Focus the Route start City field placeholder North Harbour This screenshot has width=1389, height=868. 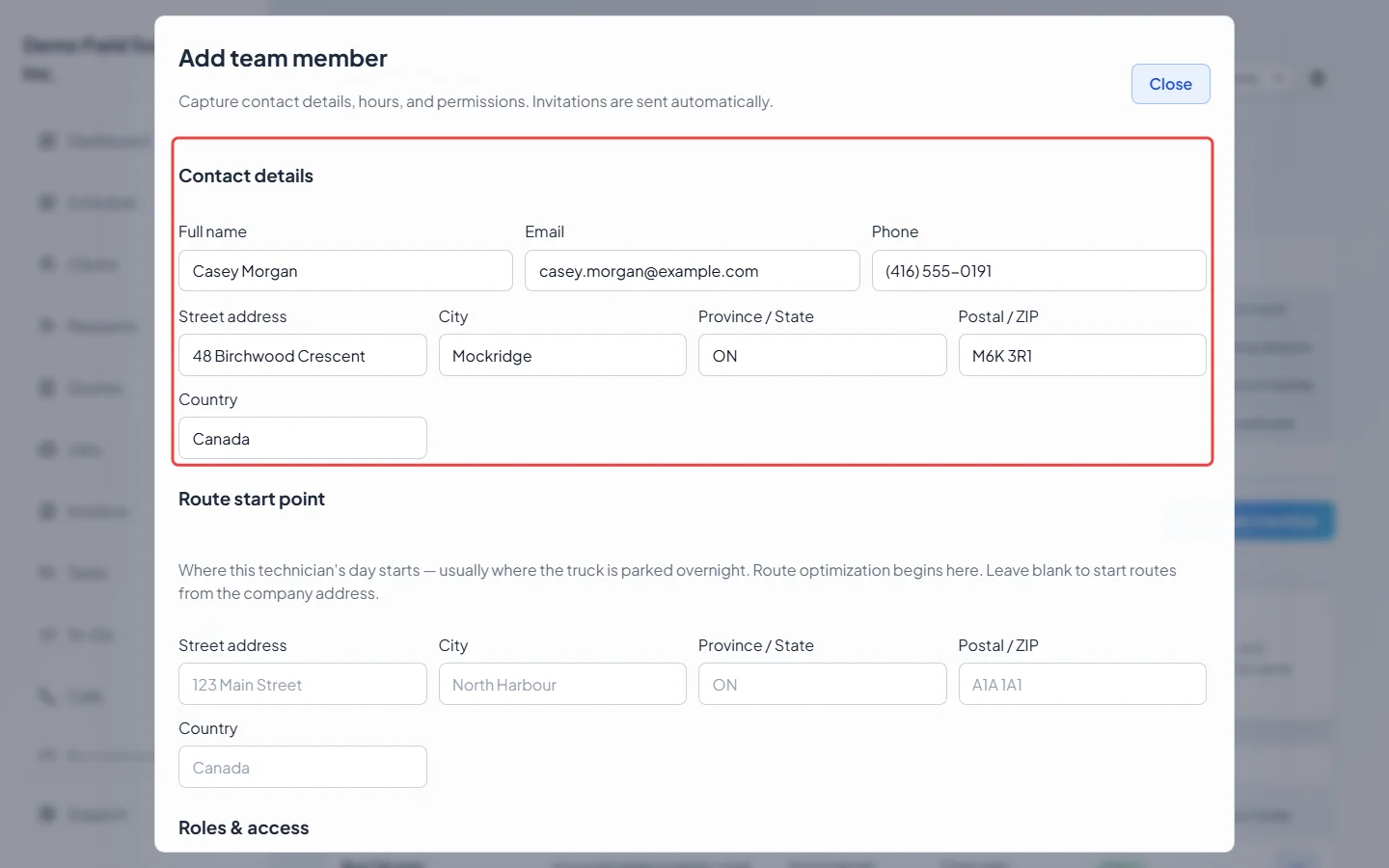tap(562, 685)
